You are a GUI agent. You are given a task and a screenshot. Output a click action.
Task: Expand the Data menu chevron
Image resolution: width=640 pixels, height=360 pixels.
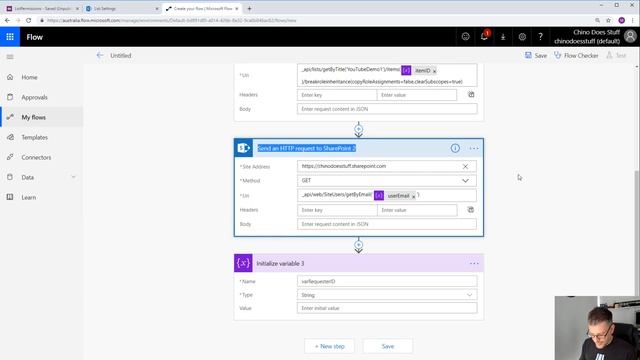(73, 177)
